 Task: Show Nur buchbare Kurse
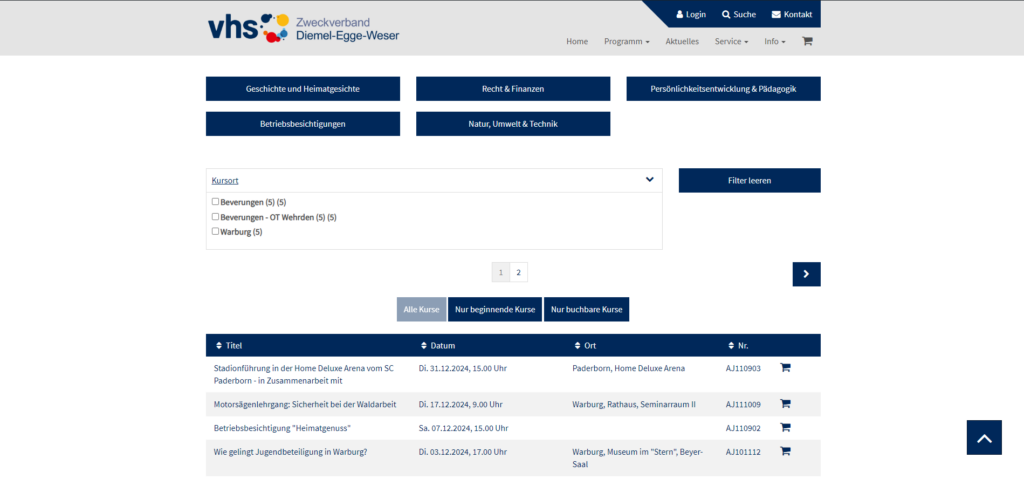pos(586,309)
